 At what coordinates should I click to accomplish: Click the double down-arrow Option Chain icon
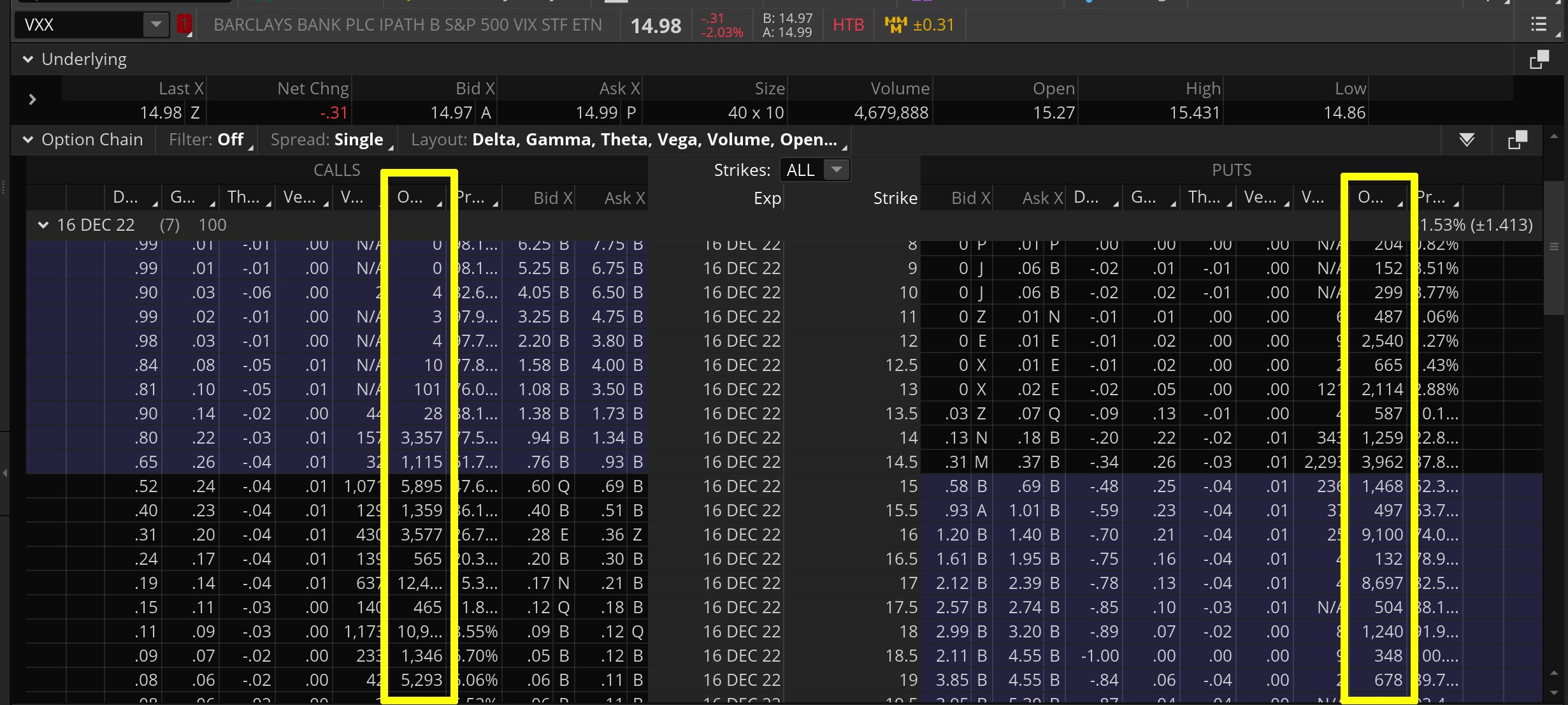pos(1467,140)
